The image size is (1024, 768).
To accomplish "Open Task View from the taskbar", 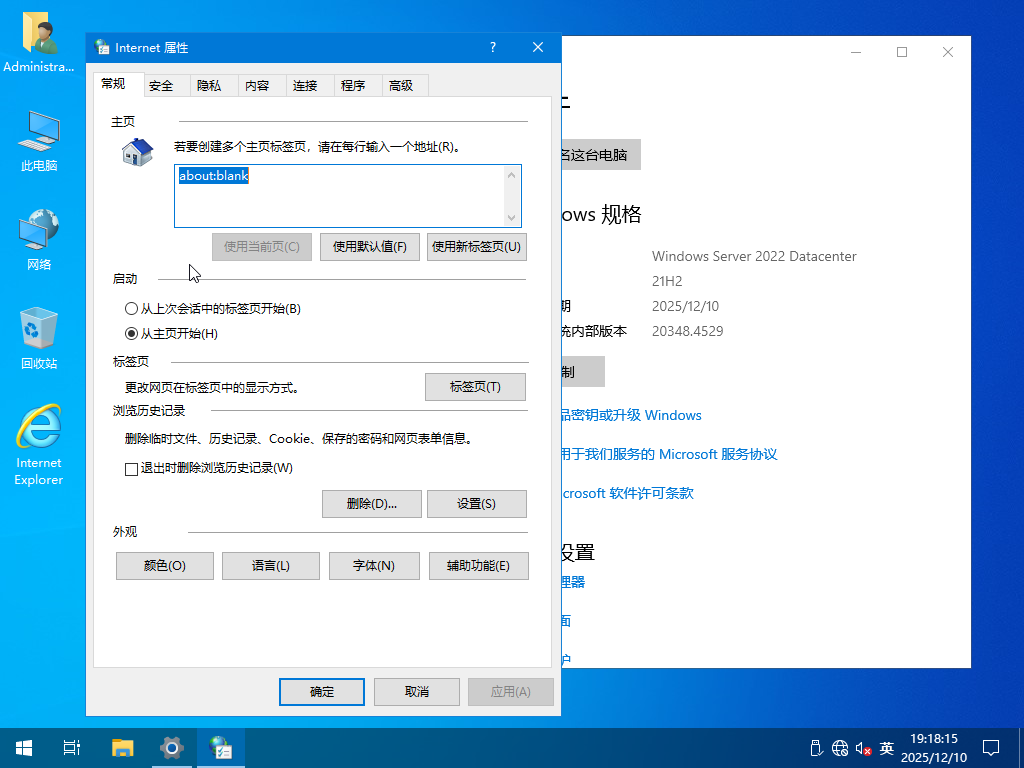I will (70, 747).
